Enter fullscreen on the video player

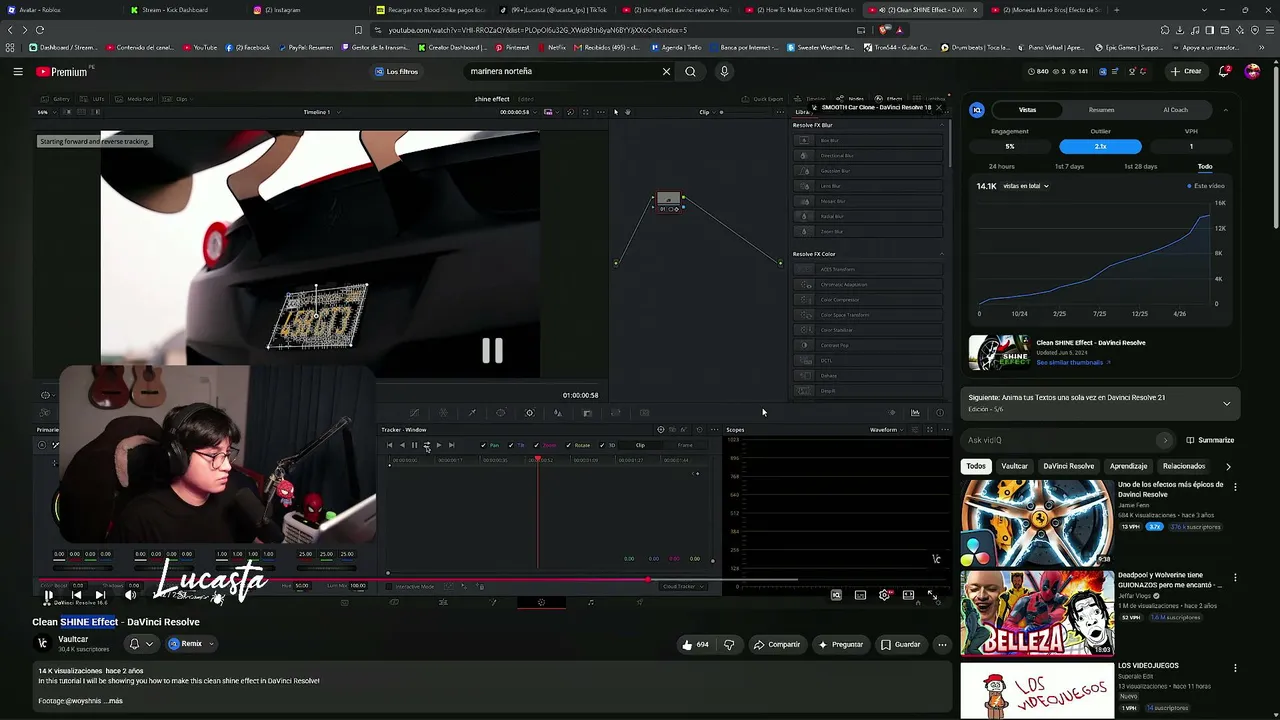pyautogui.click(x=932, y=595)
